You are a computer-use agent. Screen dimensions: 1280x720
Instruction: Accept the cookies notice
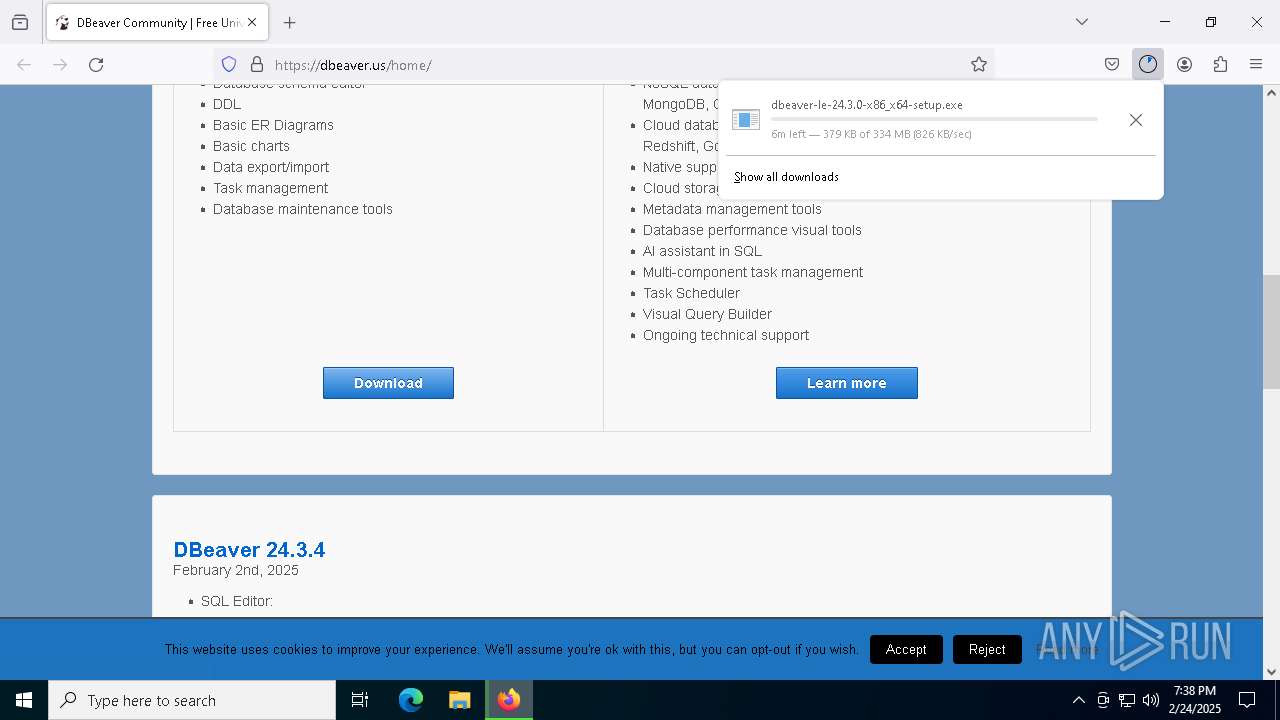pyautogui.click(x=906, y=649)
